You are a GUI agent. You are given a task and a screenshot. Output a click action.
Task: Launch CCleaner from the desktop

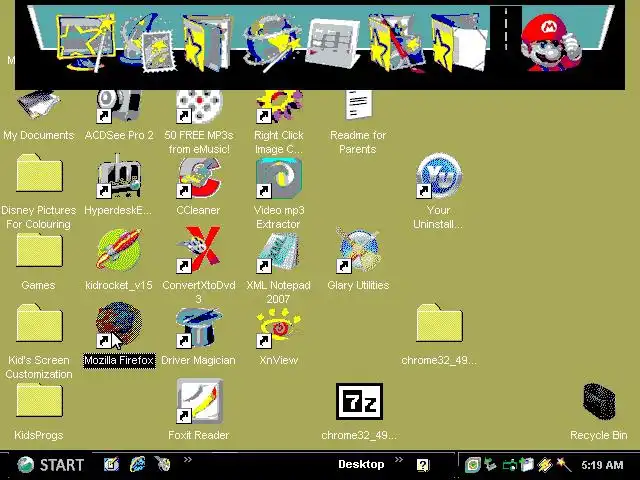pyautogui.click(x=199, y=178)
